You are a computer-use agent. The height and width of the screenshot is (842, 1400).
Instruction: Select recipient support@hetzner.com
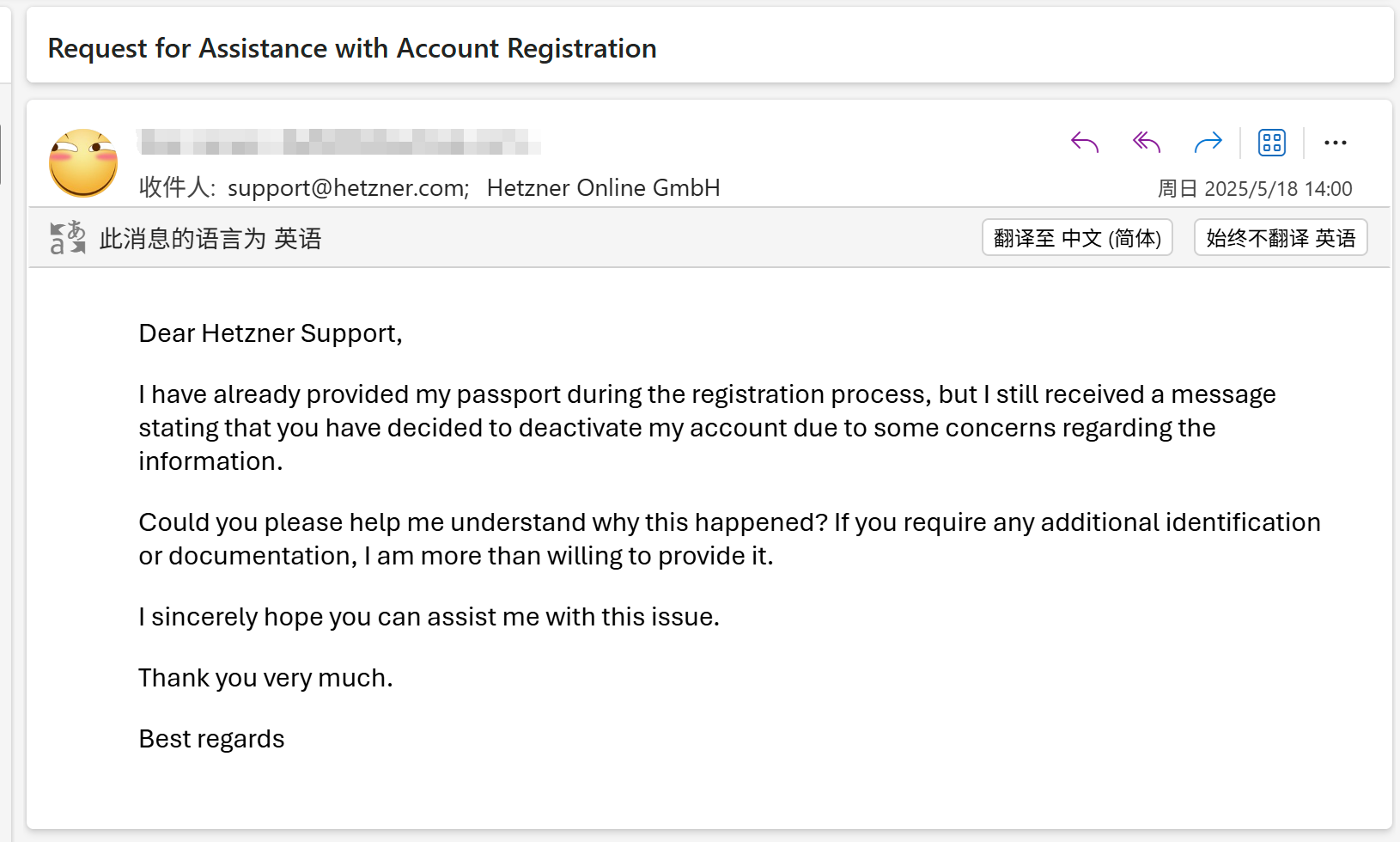click(348, 188)
